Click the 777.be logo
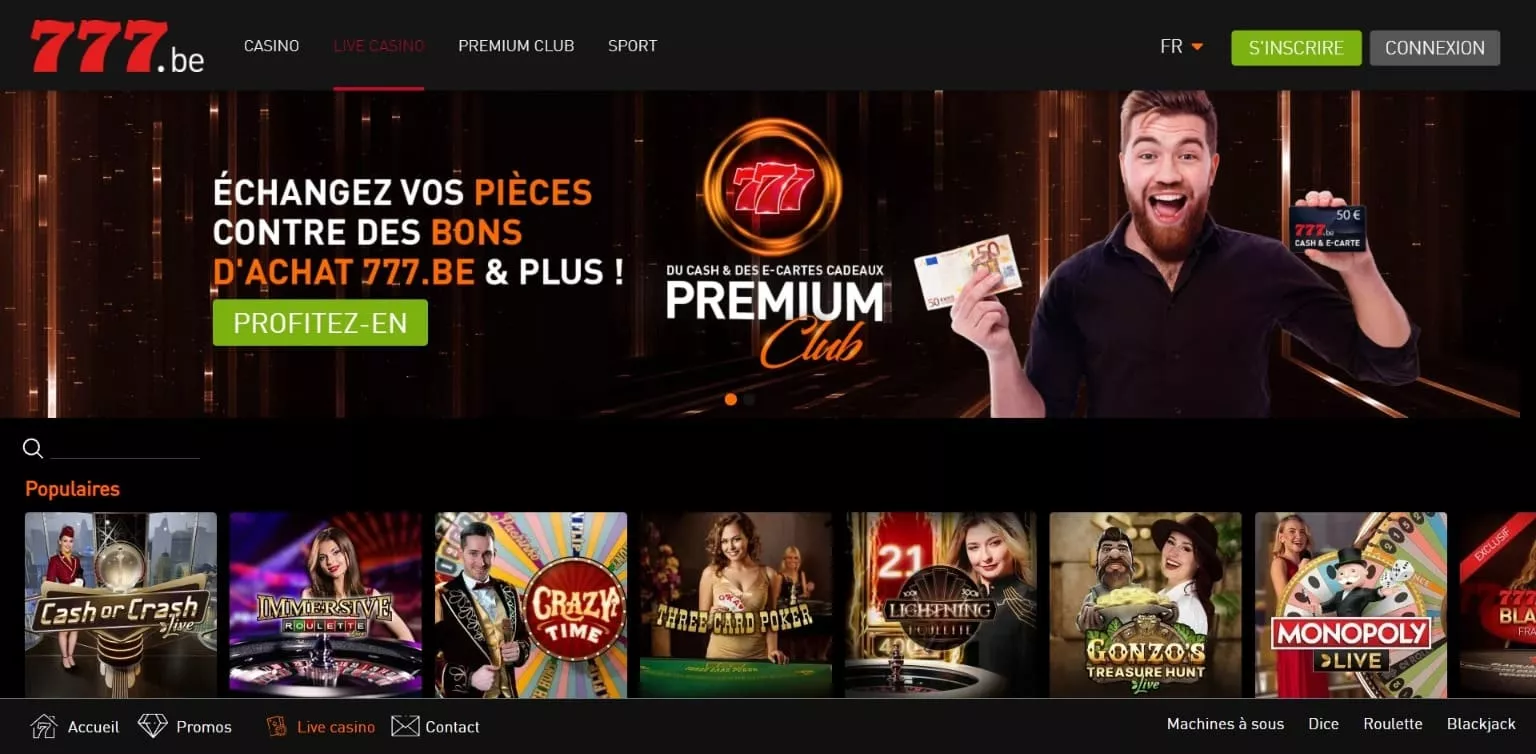The height and width of the screenshot is (754, 1536). coord(117,46)
